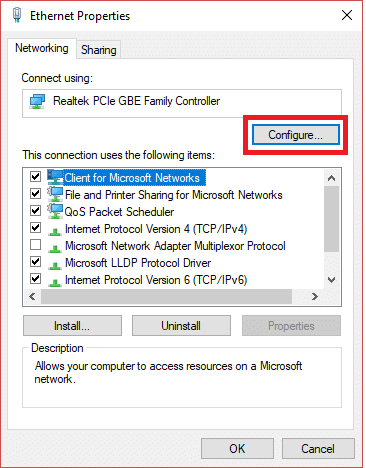Click the horizontal scroll right arrow
This screenshot has width=366, height=468.
314,296
